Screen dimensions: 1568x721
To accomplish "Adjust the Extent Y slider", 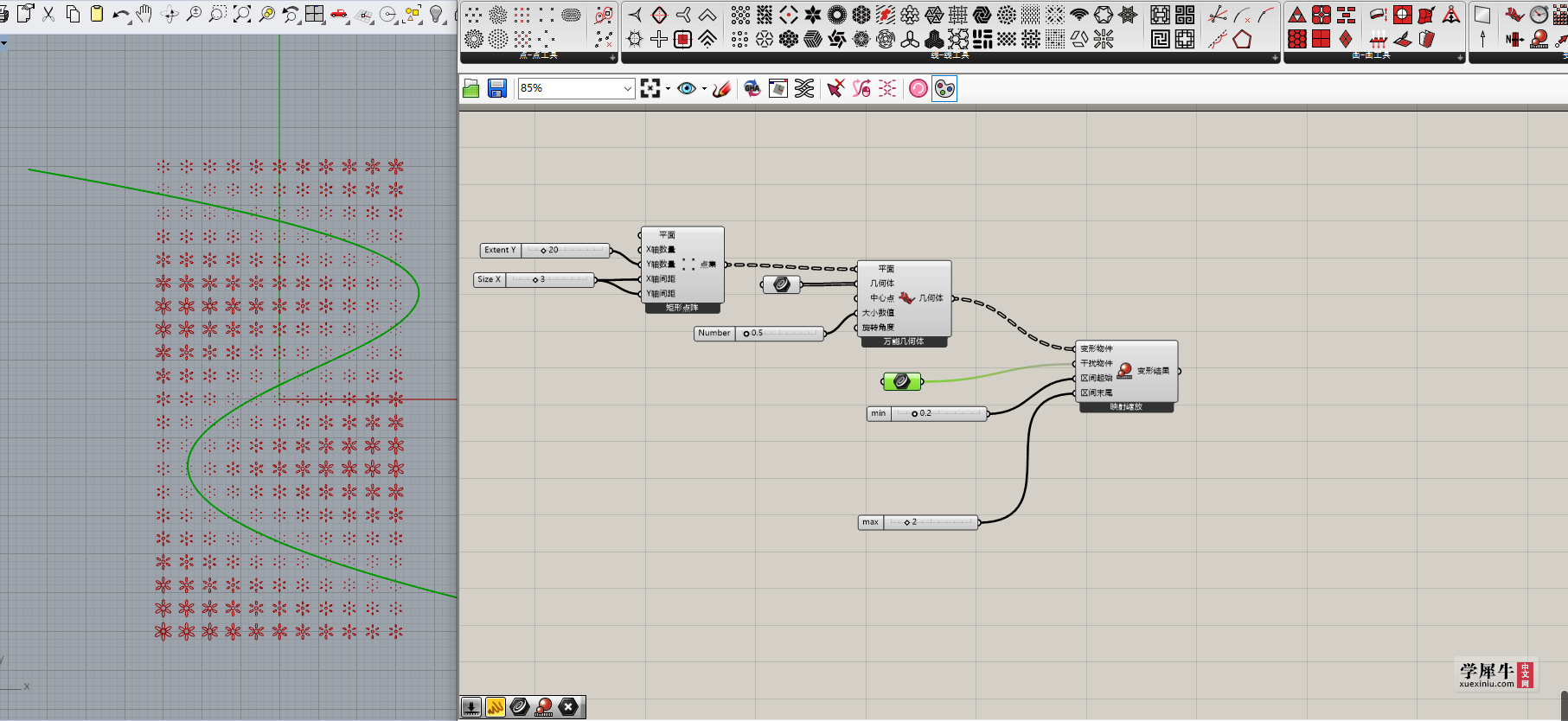I will [546, 250].
